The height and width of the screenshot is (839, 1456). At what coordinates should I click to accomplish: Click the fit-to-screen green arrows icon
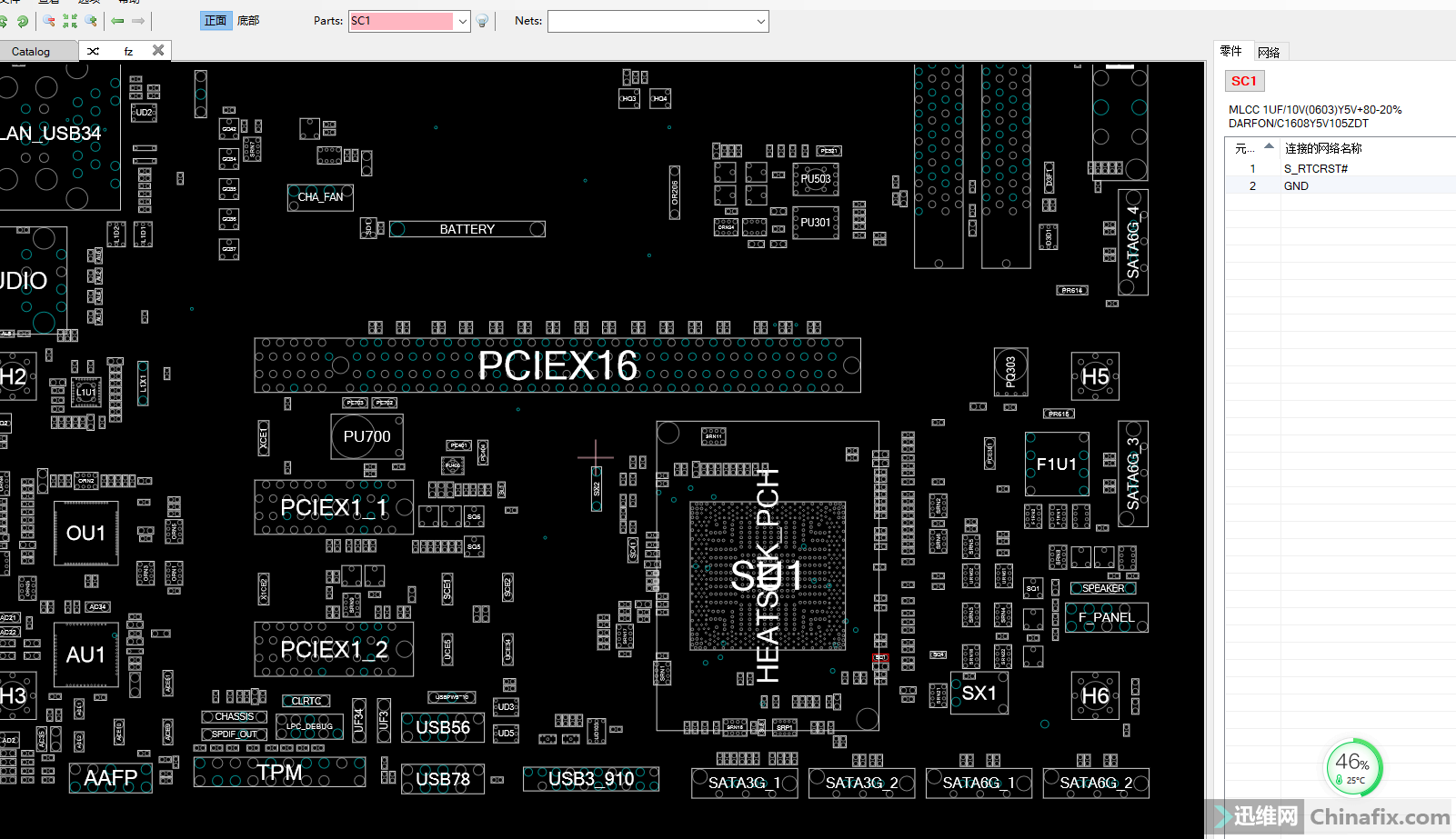point(70,21)
